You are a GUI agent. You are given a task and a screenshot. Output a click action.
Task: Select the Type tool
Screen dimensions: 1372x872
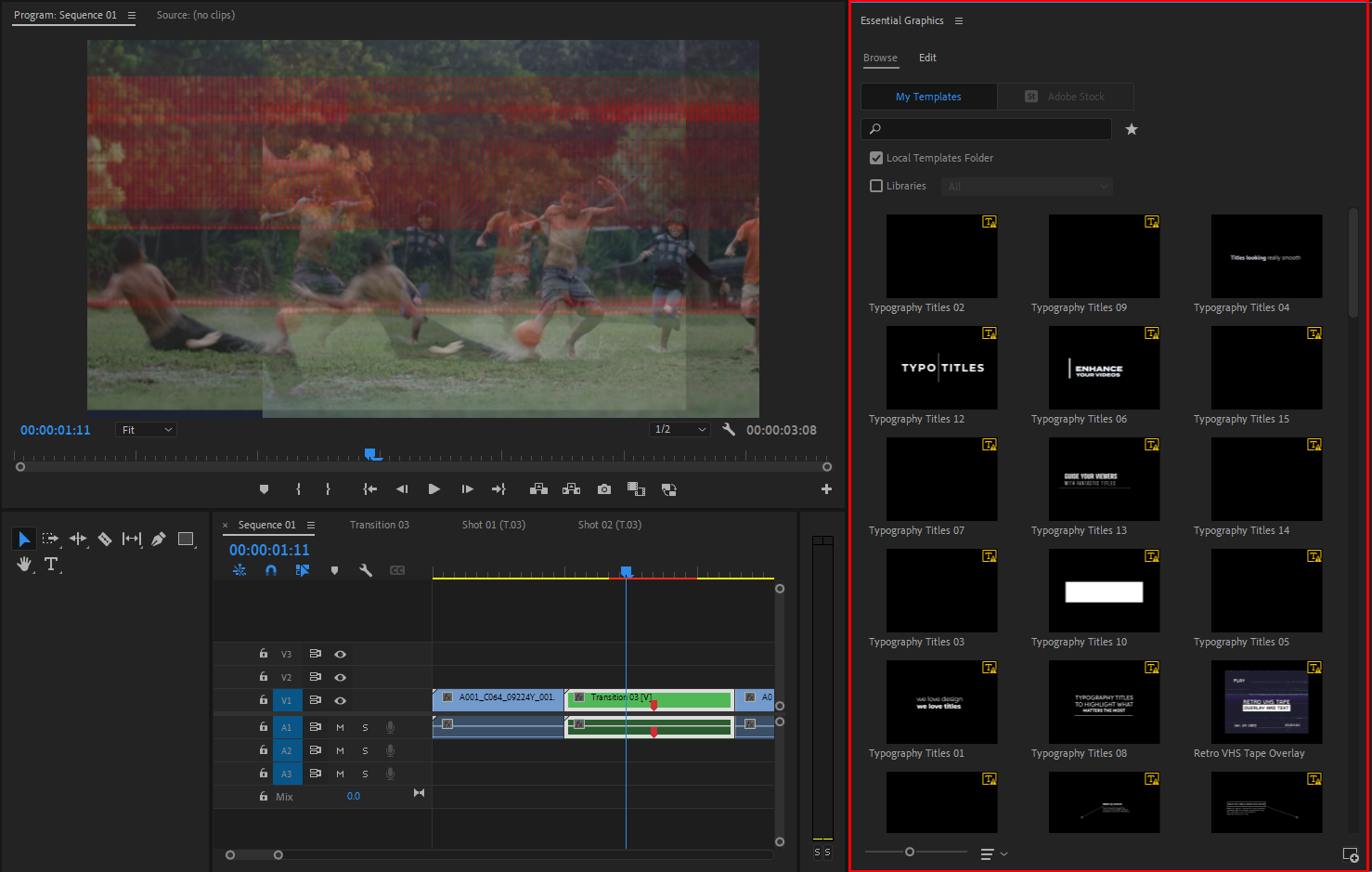51,564
